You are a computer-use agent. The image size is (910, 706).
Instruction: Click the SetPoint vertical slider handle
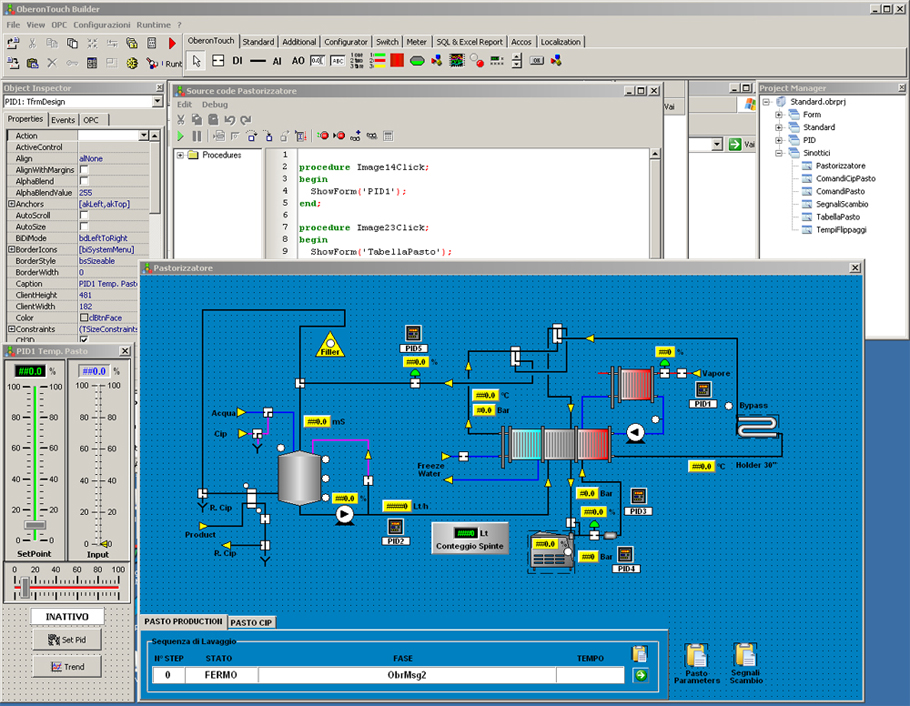tap(35, 525)
